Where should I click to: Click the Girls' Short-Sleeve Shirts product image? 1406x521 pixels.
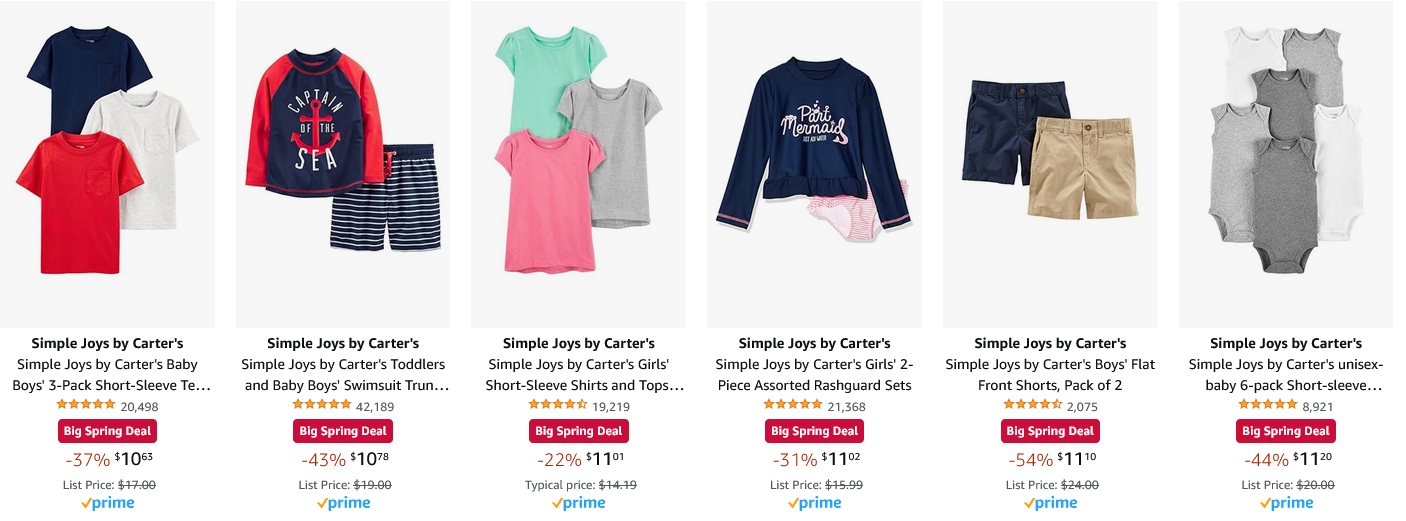click(x=578, y=165)
